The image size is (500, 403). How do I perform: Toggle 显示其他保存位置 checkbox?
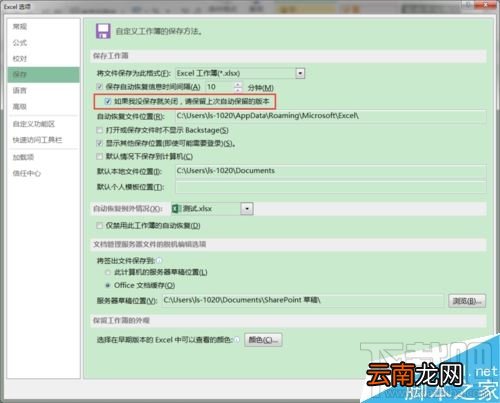[99, 143]
